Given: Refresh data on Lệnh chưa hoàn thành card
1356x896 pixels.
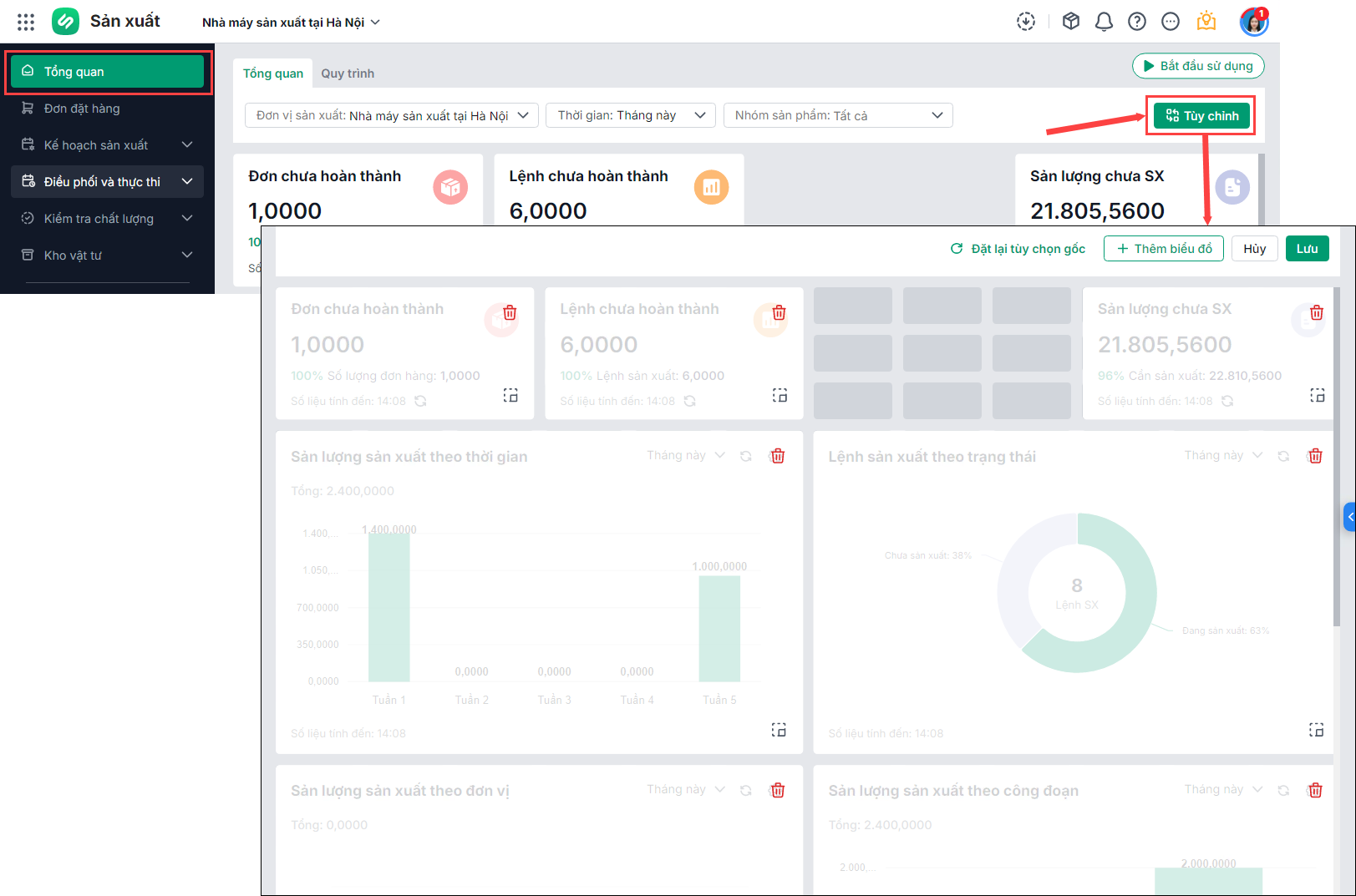Looking at the screenshot, I should point(690,402).
